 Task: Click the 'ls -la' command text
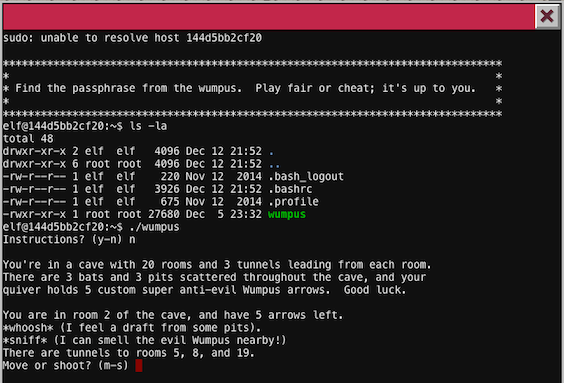tap(148, 126)
